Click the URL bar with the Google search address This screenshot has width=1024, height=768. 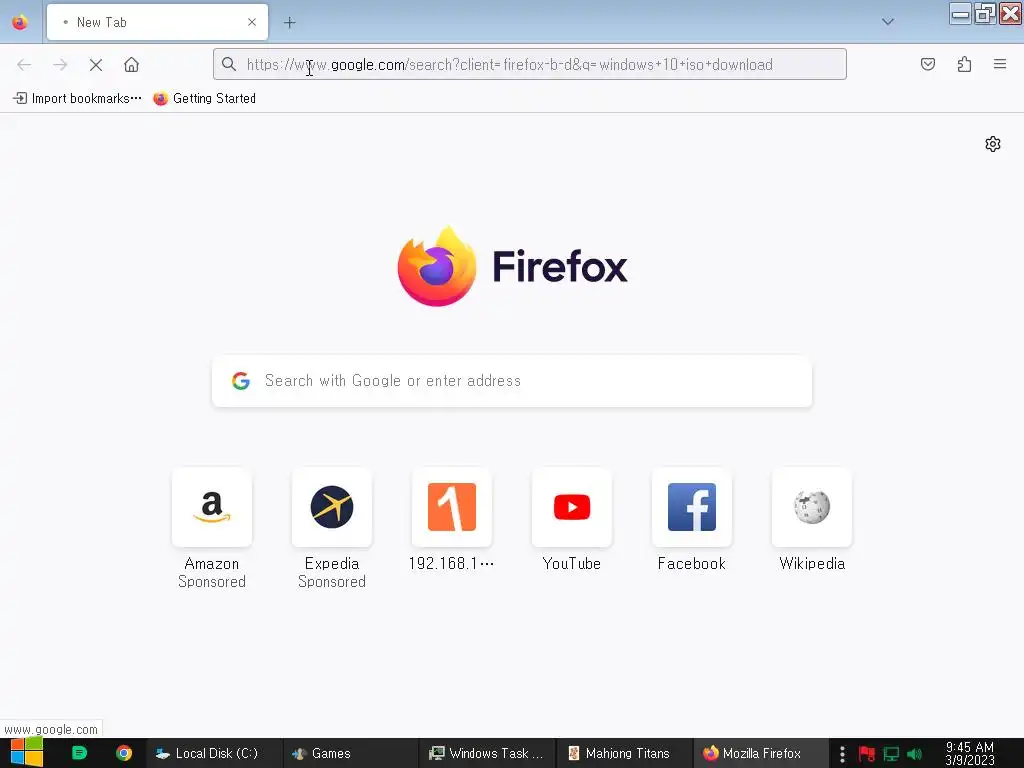point(530,64)
